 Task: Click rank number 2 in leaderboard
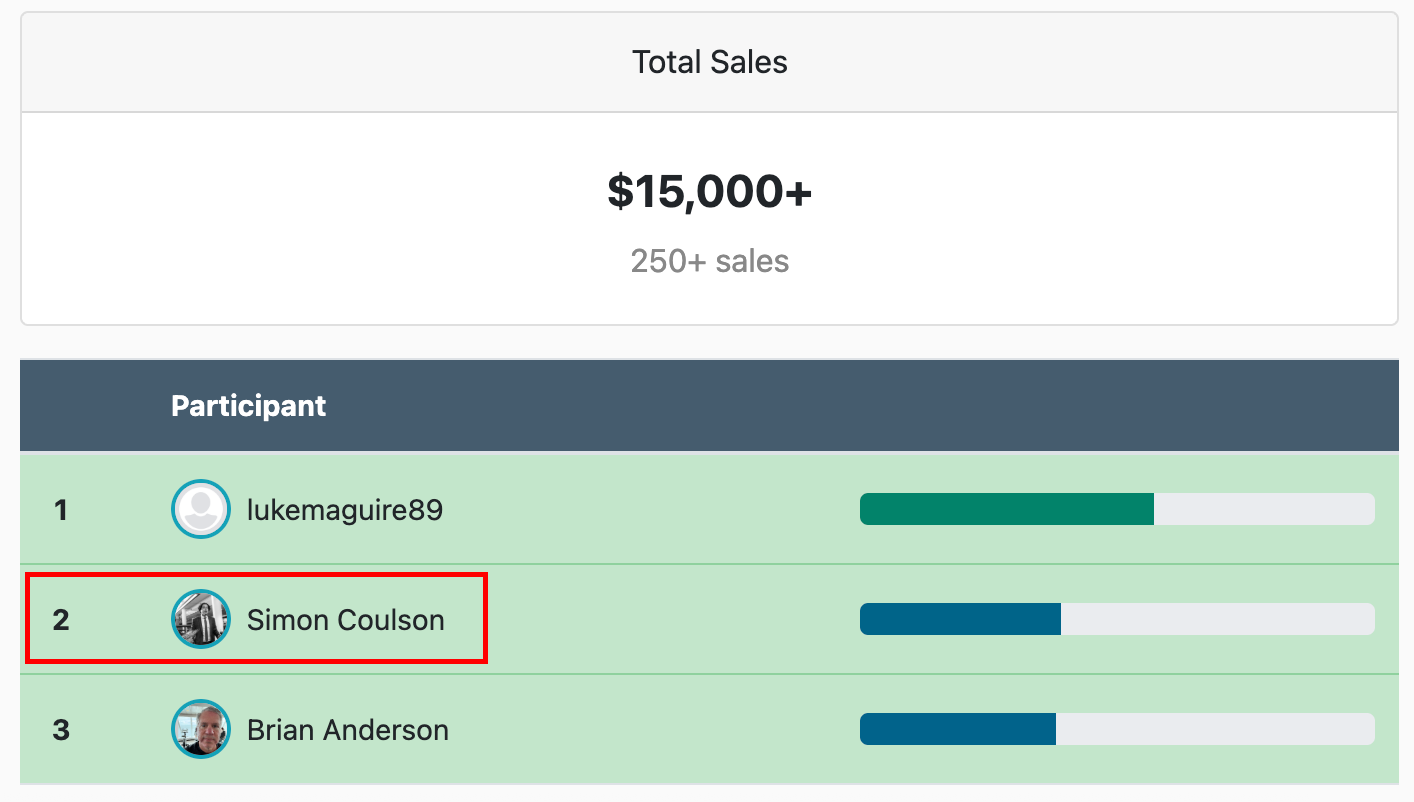(61, 620)
